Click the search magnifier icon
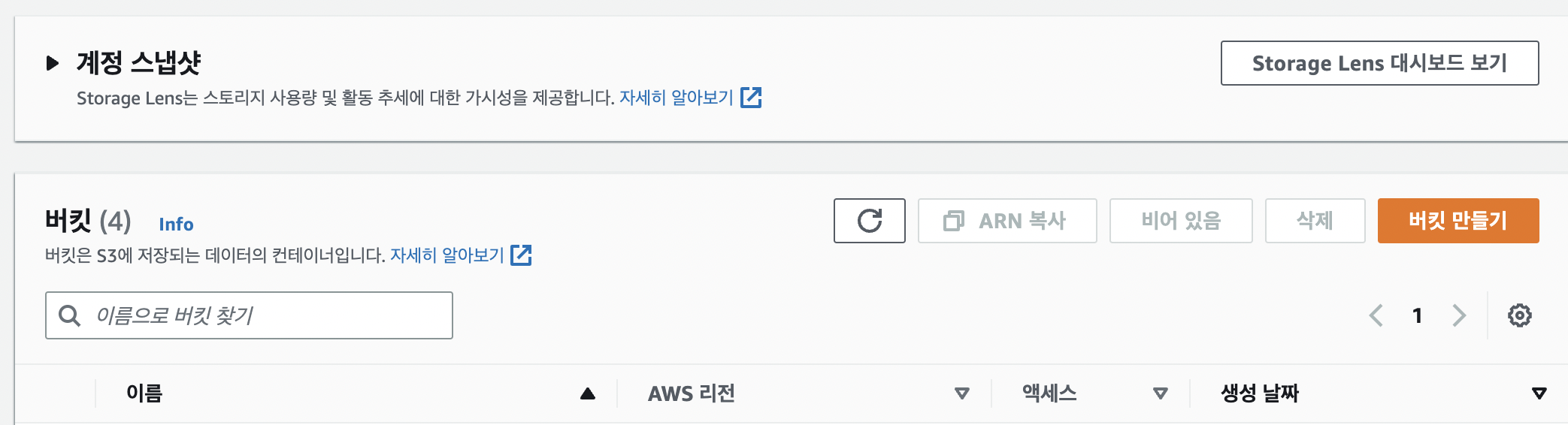1568x425 pixels. point(69,315)
